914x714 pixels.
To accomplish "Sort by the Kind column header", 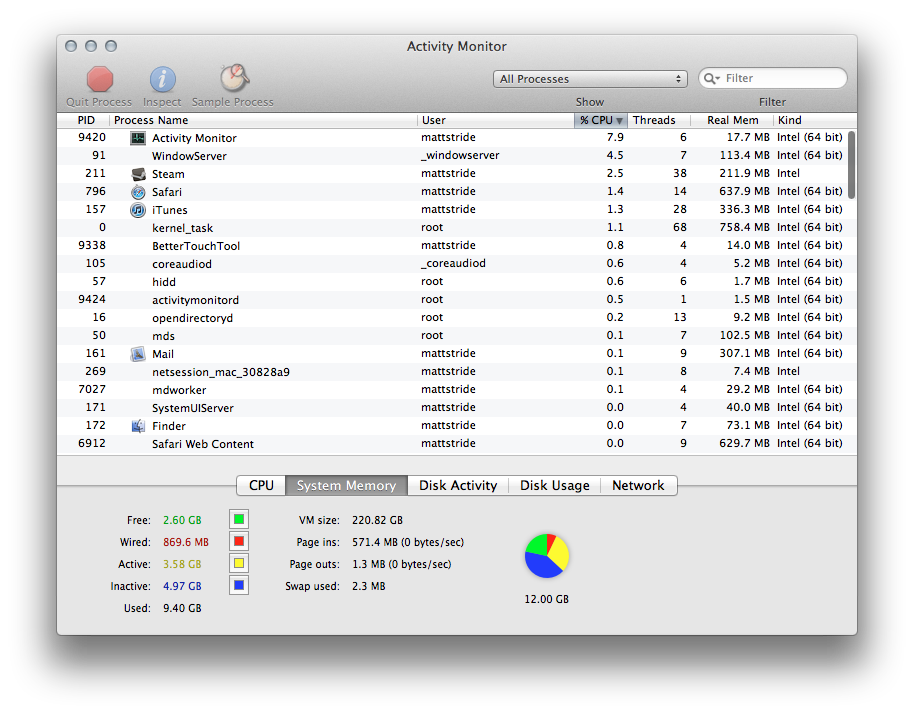I will [813, 120].
